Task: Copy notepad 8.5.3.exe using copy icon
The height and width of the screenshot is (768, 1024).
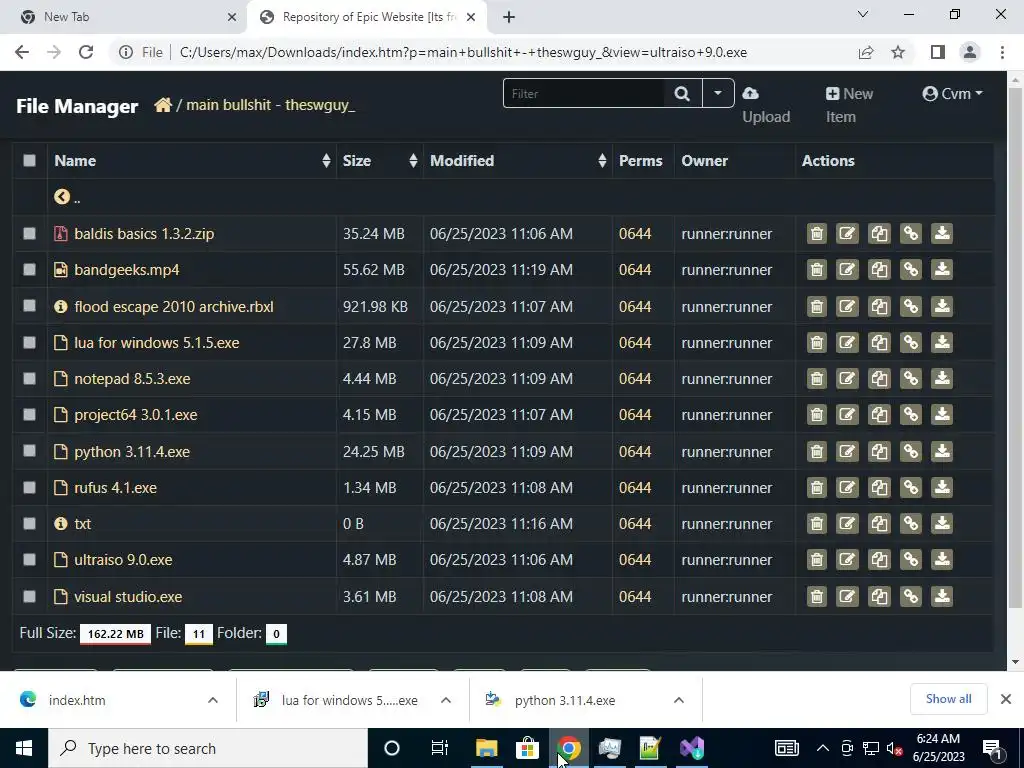Action: tap(879, 379)
